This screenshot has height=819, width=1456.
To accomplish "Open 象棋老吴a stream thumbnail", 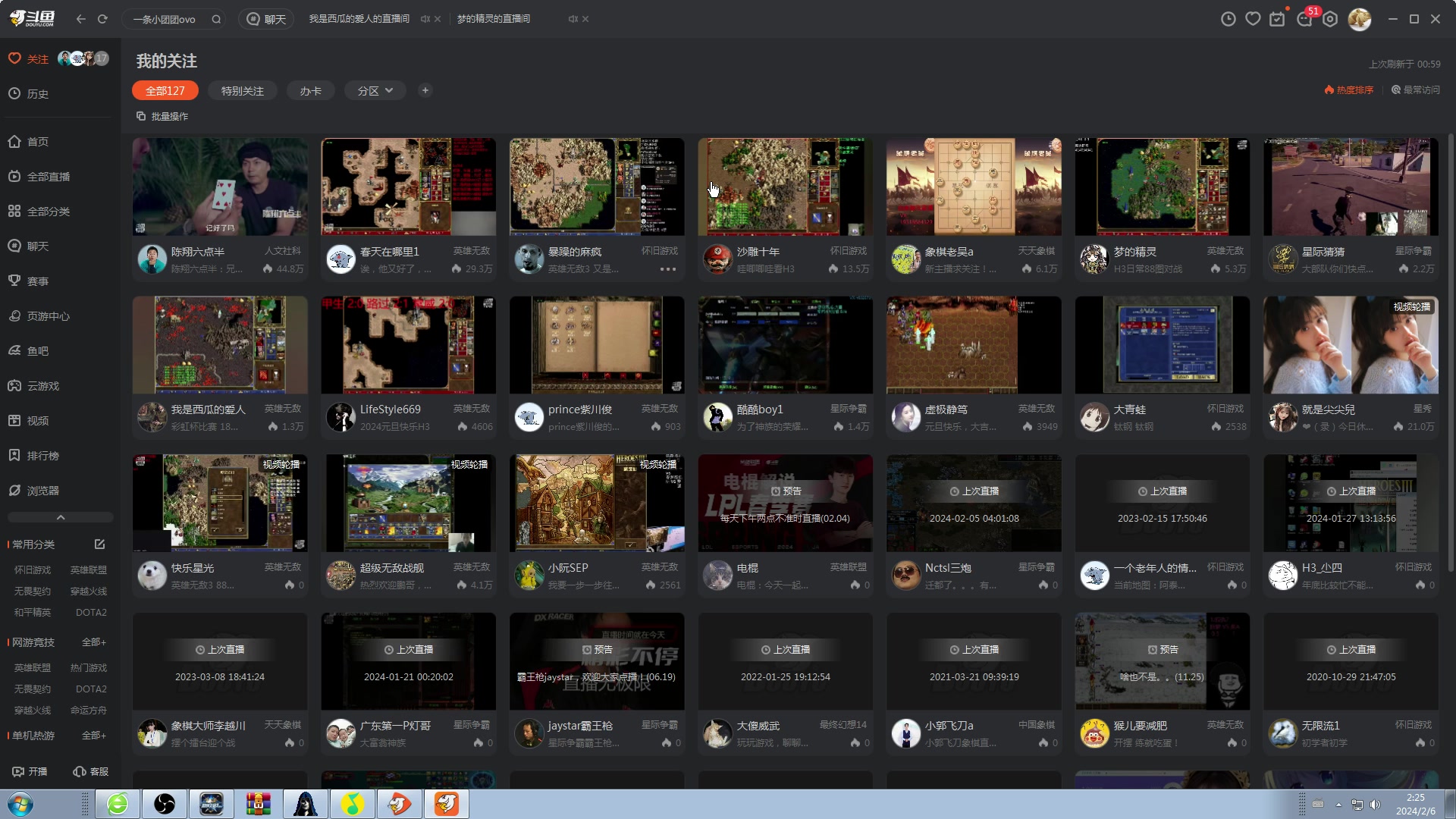I will point(974,187).
